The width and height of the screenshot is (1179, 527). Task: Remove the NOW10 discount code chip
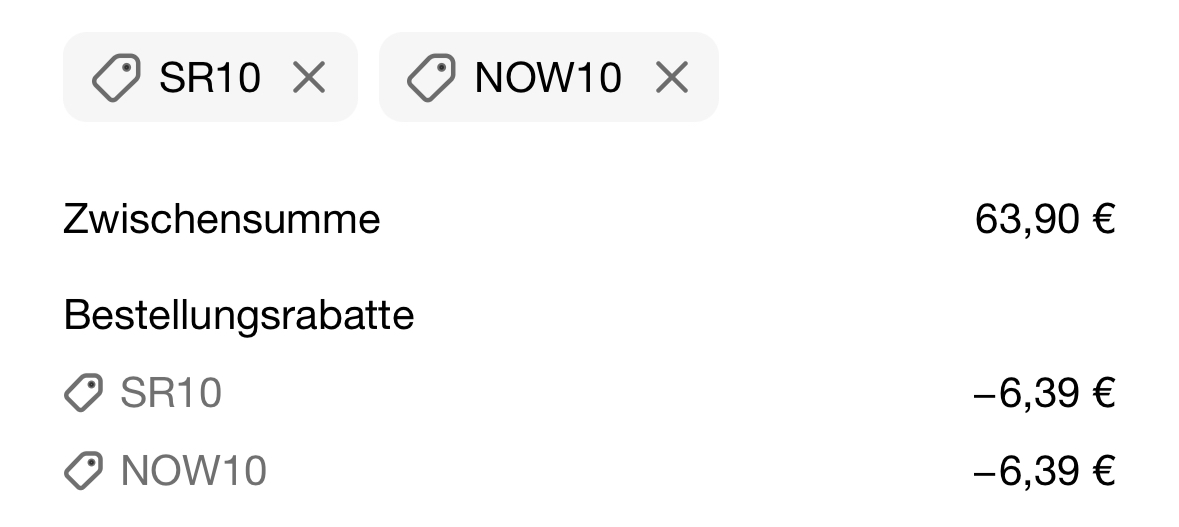click(671, 77)
